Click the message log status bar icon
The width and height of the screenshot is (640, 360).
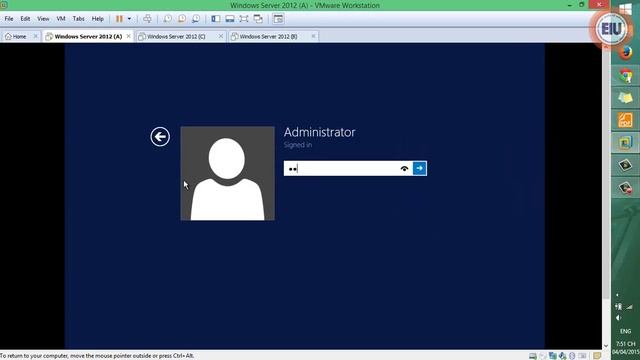click(x=597, y=356)
